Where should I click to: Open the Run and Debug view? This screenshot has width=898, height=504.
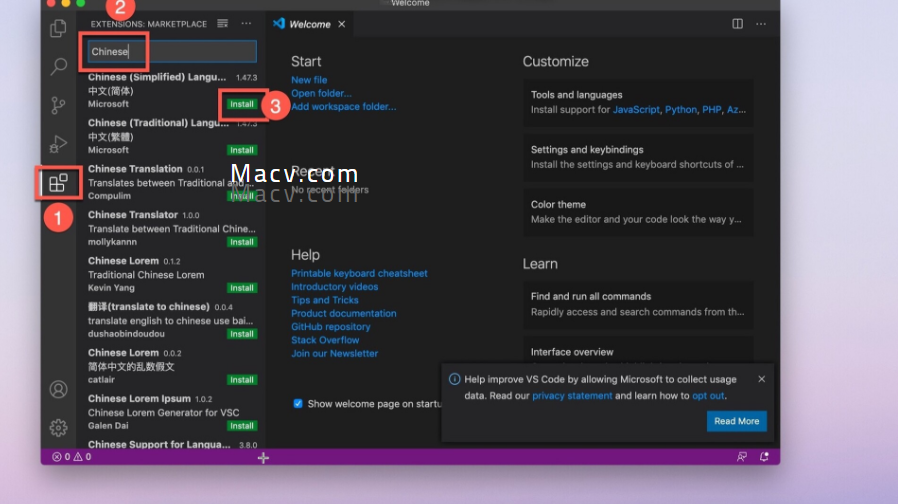point(58,143)
